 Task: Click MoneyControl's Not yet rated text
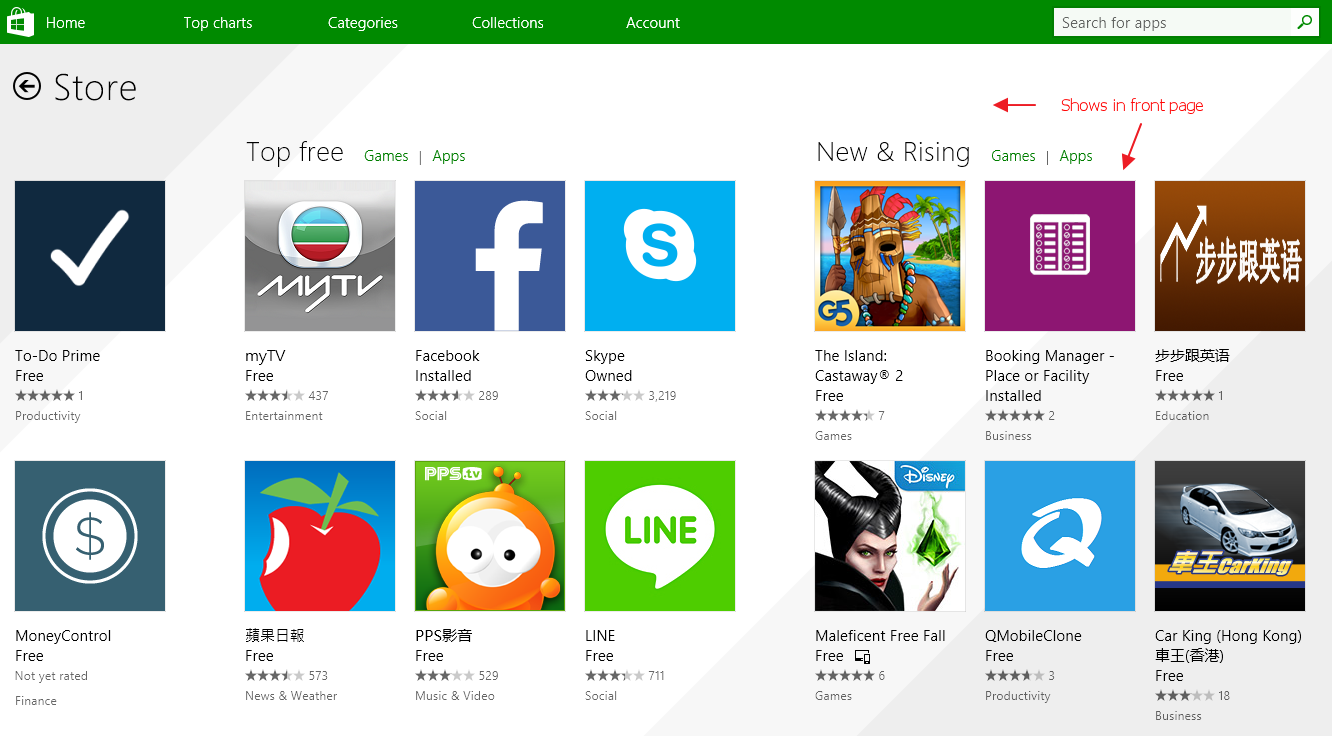coord(51,676)
